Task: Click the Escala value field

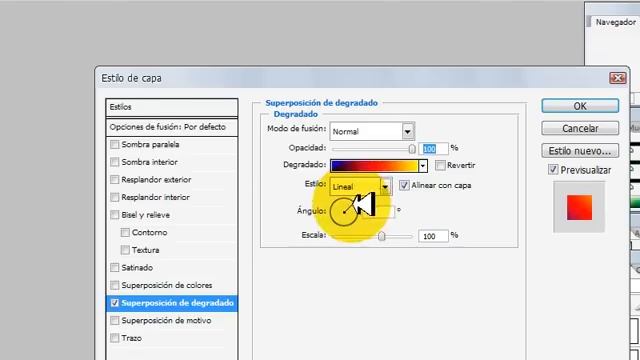Action: (x=433, y=236)
